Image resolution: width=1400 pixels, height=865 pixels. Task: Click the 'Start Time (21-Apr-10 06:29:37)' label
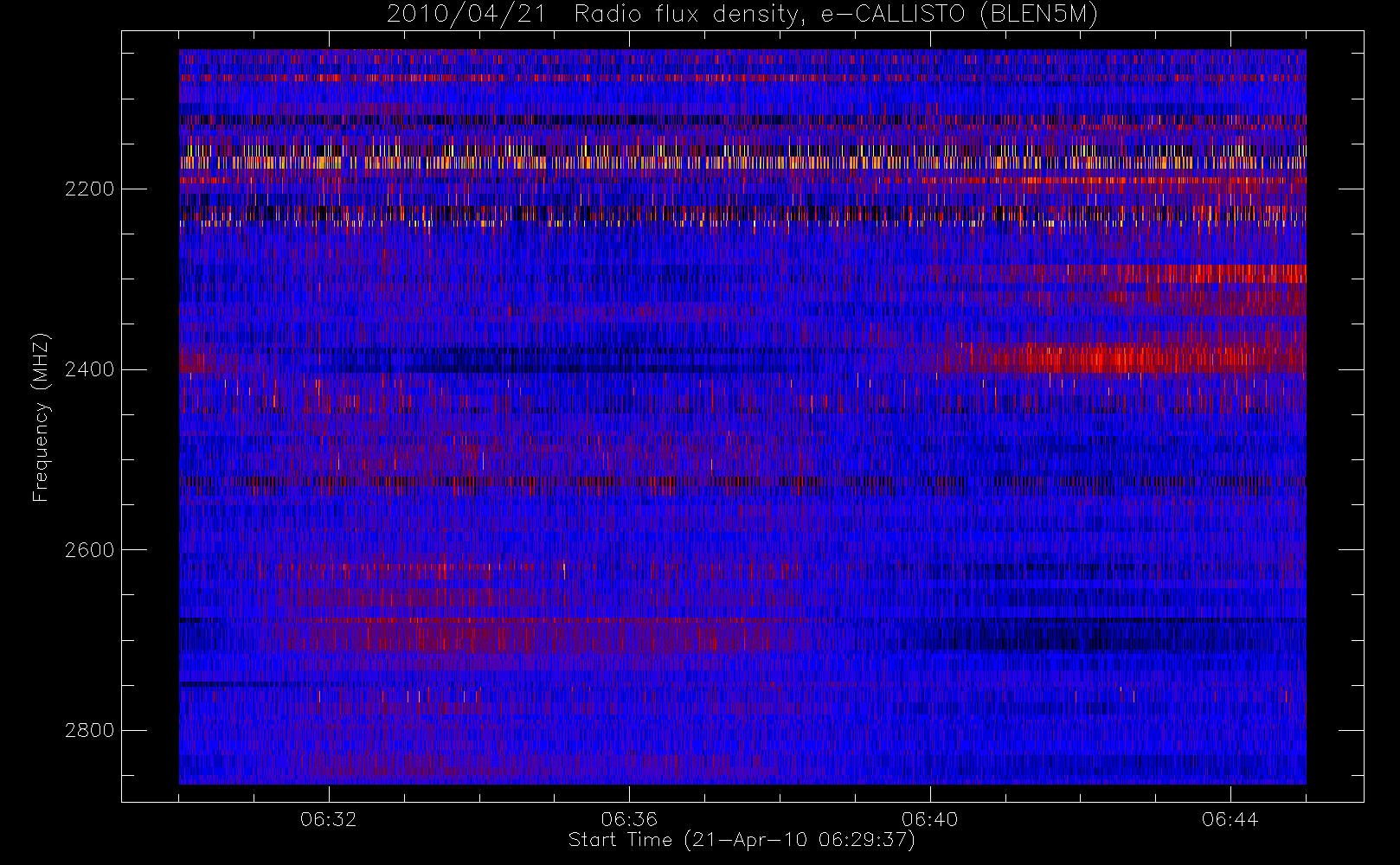(742, 840)
